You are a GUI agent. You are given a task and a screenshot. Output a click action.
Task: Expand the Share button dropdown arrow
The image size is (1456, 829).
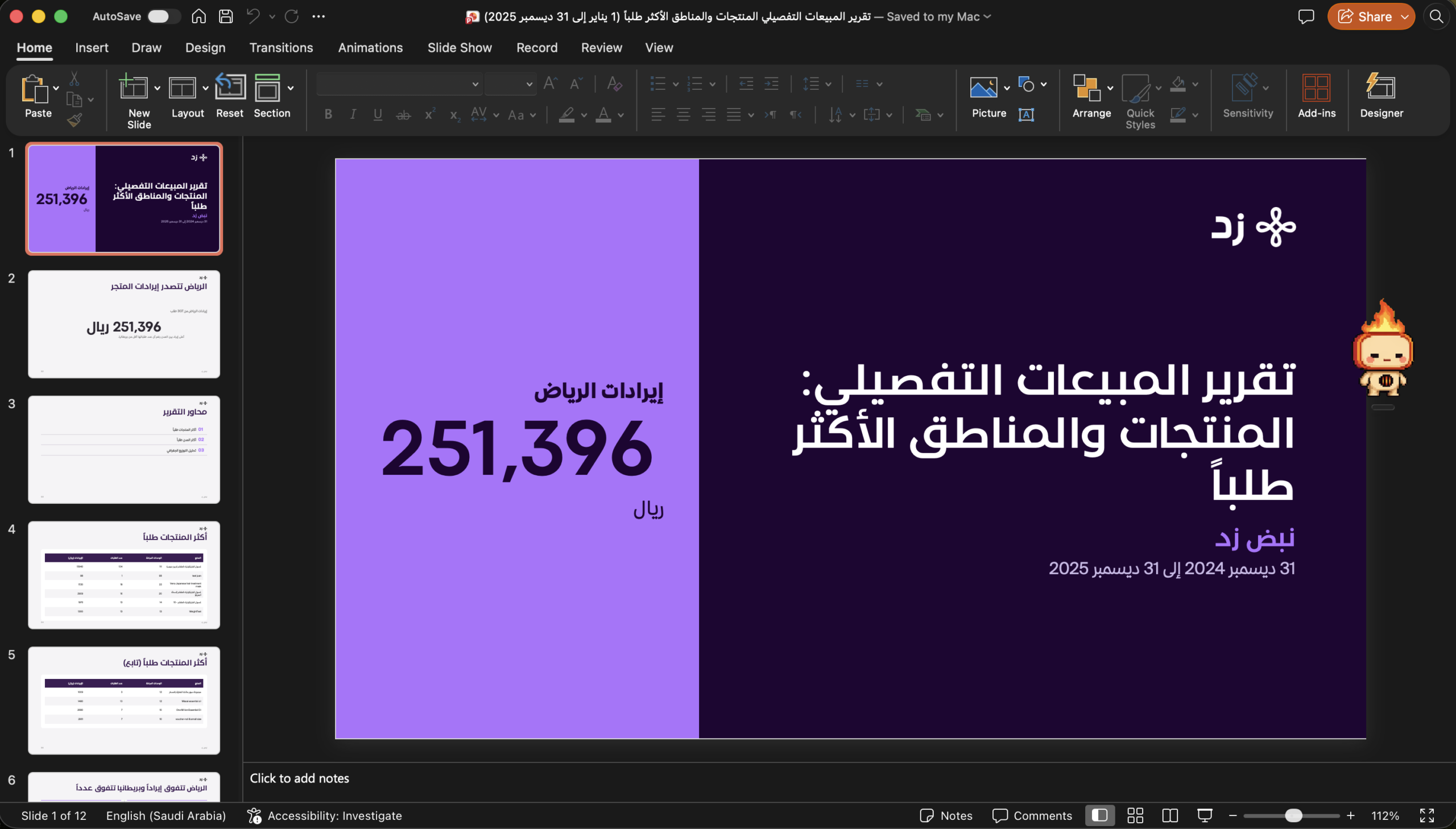1405,16
